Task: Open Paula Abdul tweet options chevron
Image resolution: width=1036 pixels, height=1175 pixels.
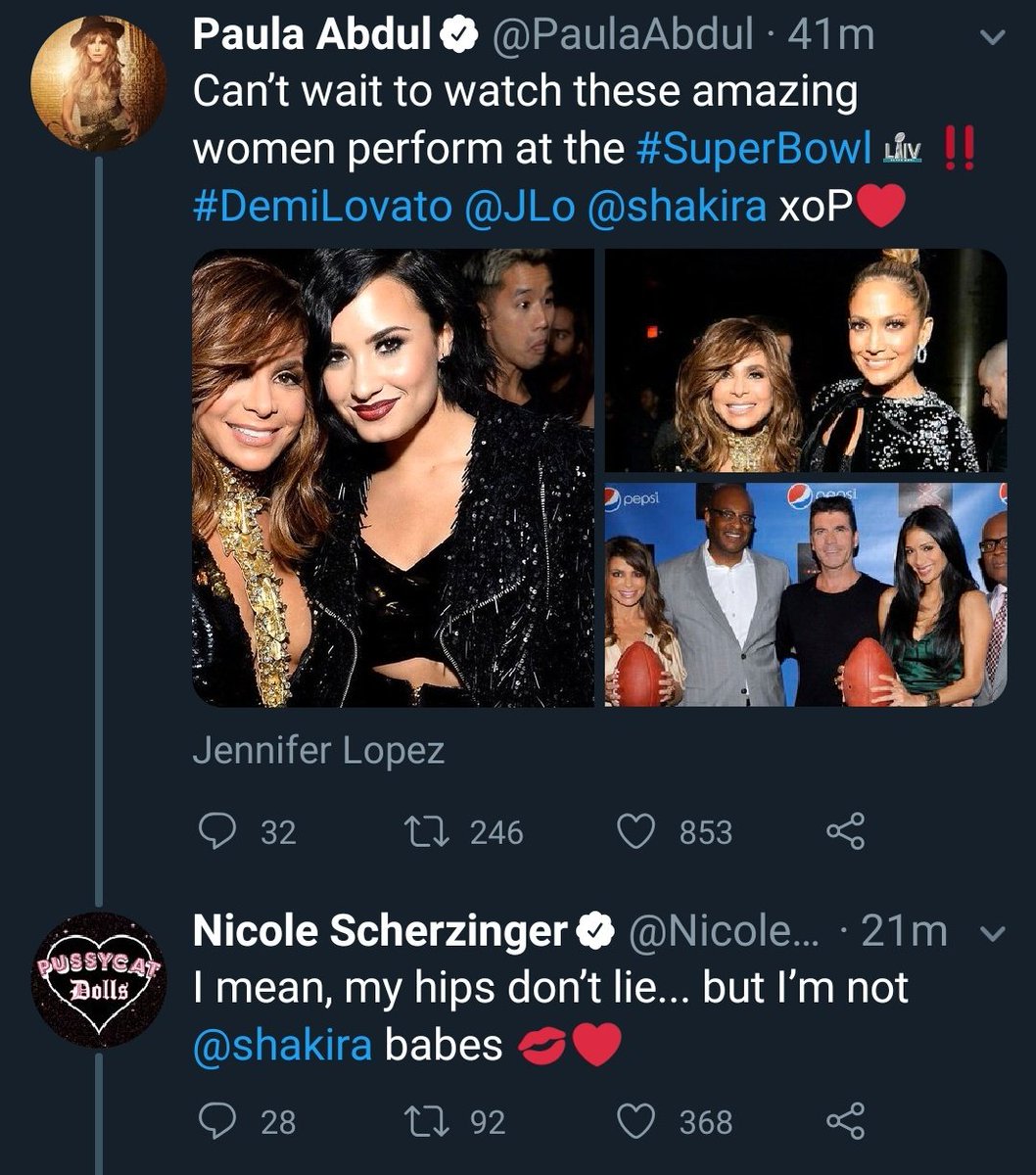Action: (x=992, y=39)
